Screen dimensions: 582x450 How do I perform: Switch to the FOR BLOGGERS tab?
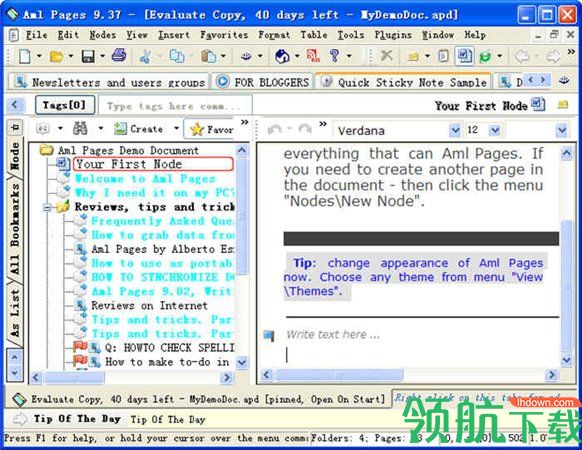pos(263,82)
